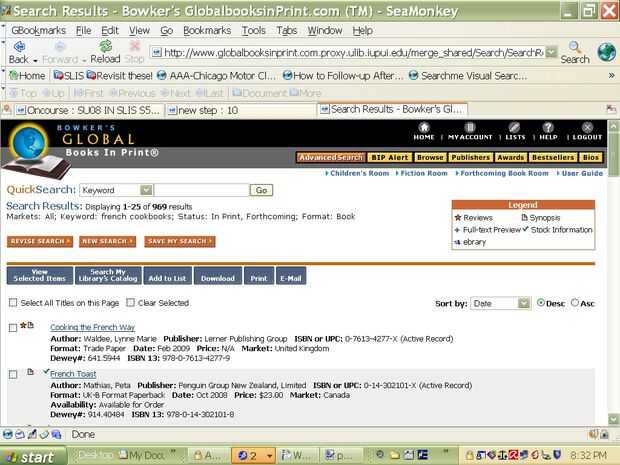Click the SAVE MY SEARCH button
620x465 pixels.
point(180,241)
